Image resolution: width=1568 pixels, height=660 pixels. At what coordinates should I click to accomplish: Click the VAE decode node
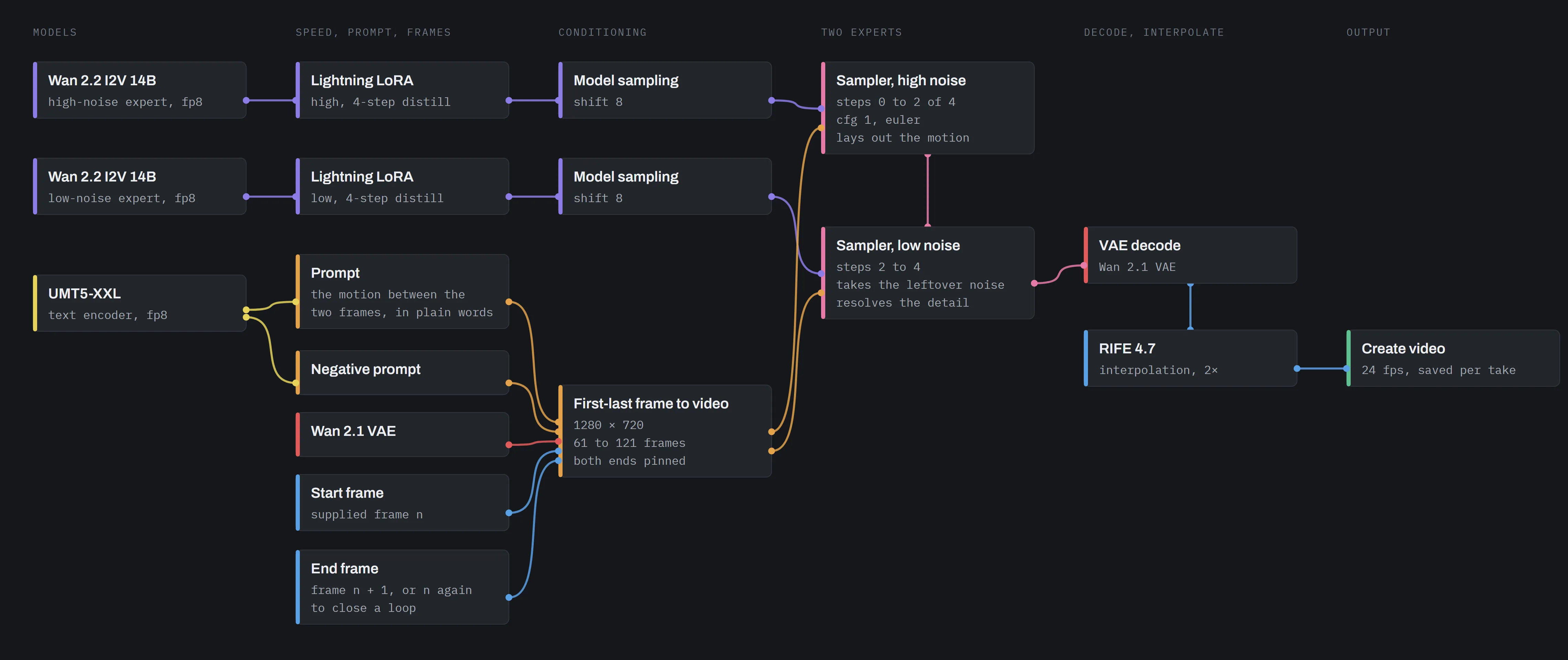click(x=1190, y=255)
